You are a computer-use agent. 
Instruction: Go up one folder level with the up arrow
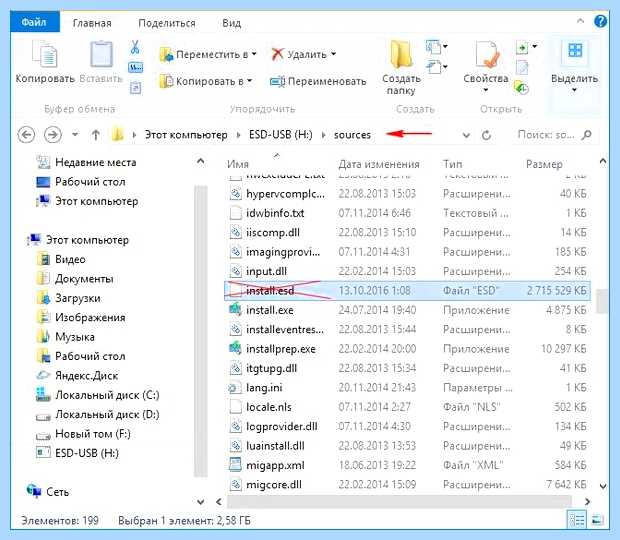point(96,135)
